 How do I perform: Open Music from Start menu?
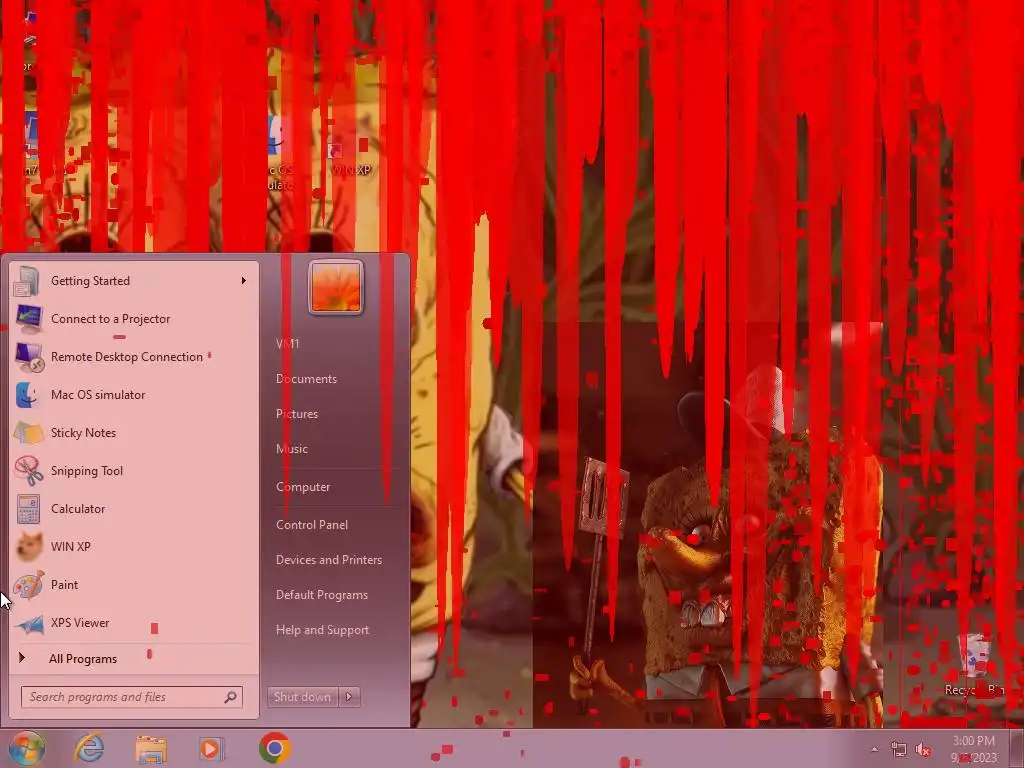click(x=291, y=449)
